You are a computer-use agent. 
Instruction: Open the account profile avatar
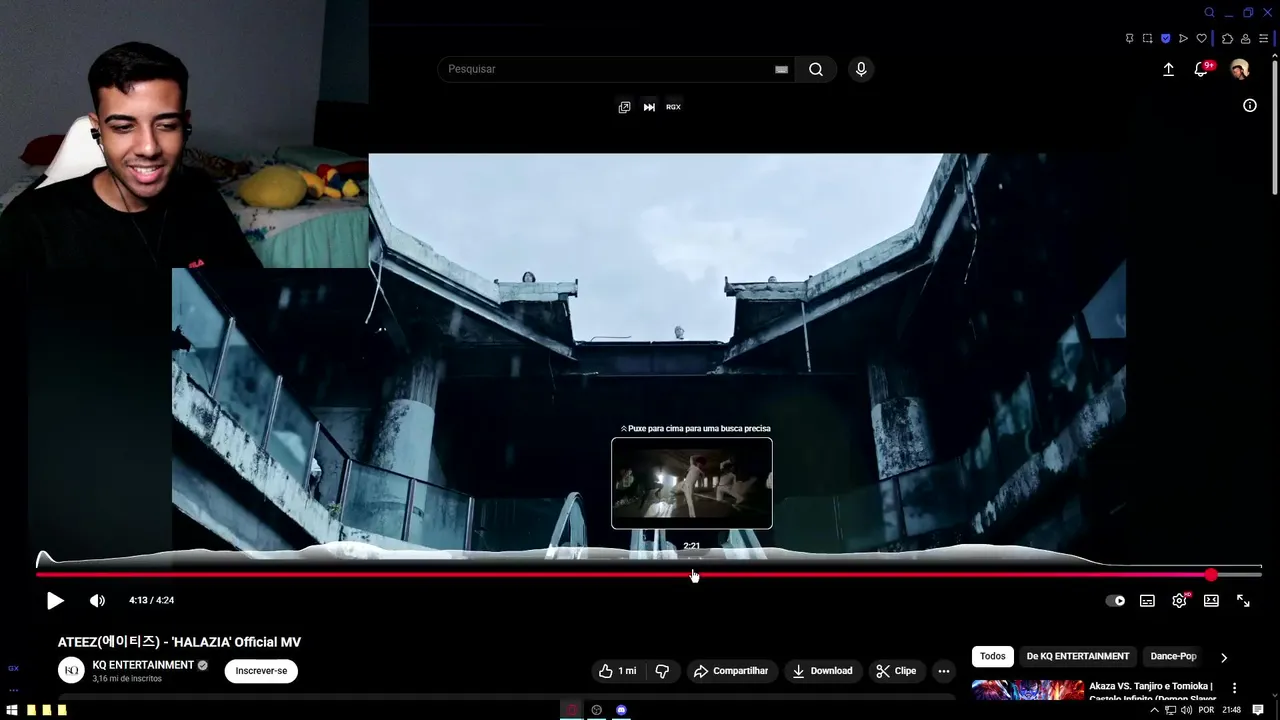(x=1240, y=69)
